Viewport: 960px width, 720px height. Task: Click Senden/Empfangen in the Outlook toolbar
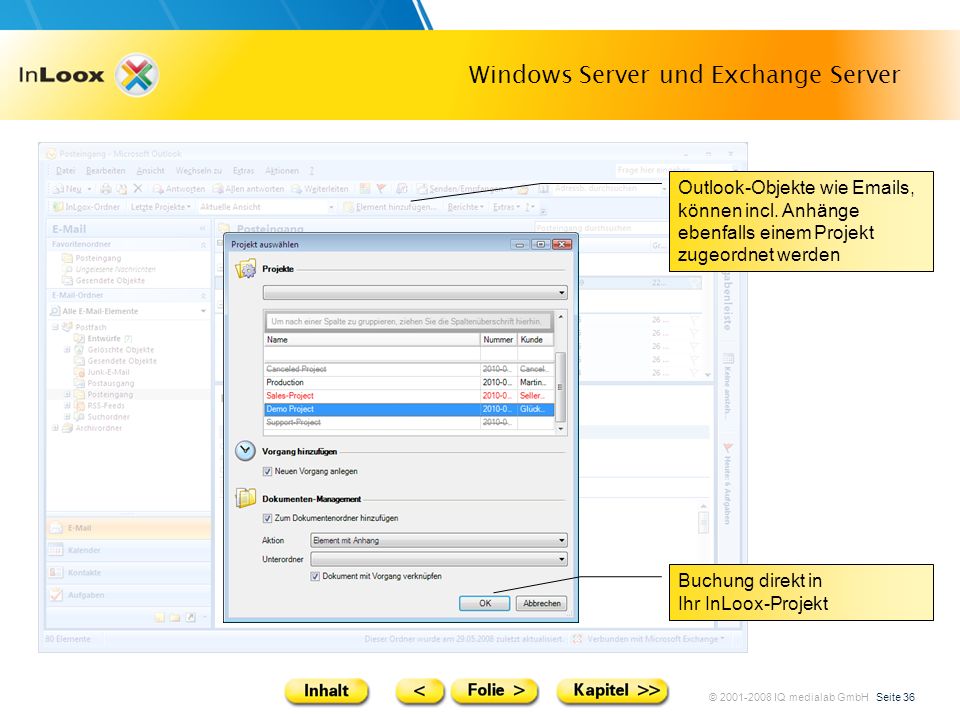[463, 189]
